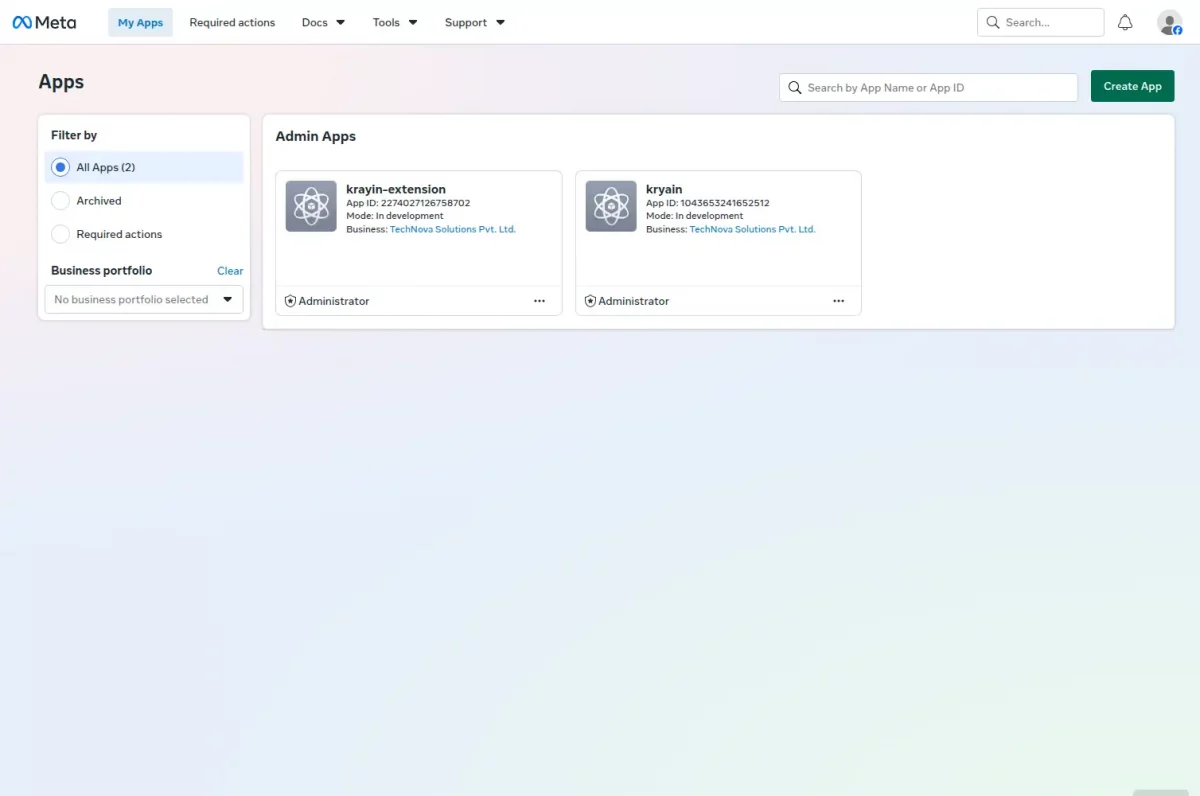Expand the Docs menu

coord(323,22)
